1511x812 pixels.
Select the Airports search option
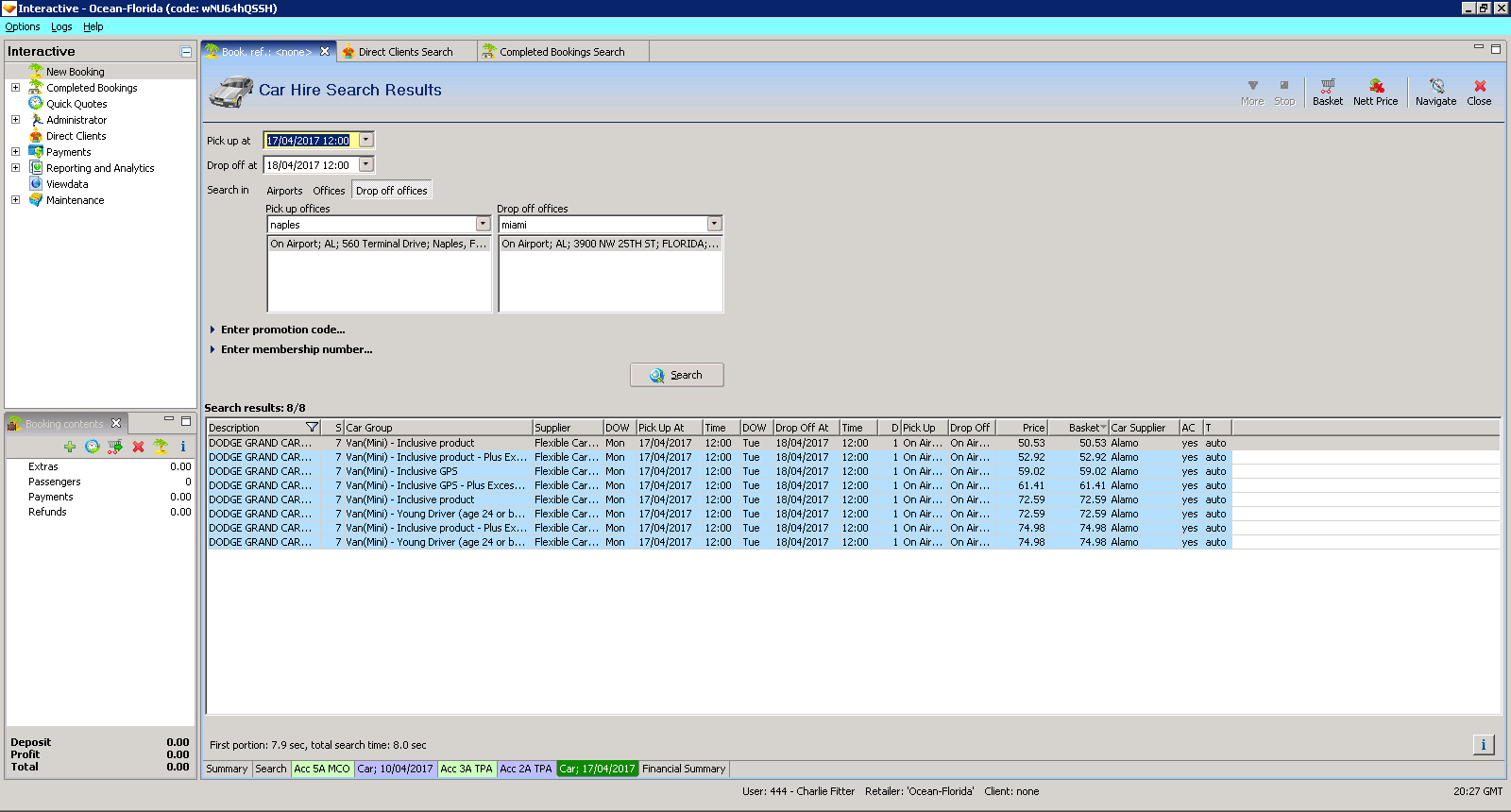point(284,191)
